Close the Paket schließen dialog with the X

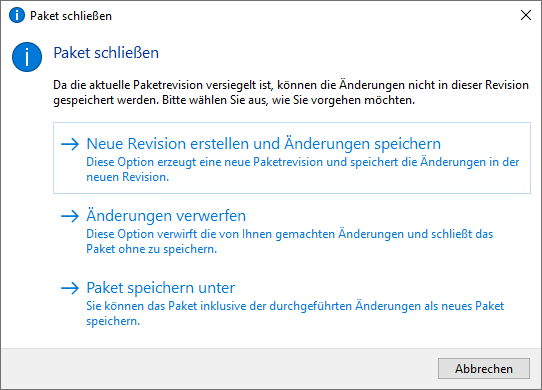[x=526, y=15]
